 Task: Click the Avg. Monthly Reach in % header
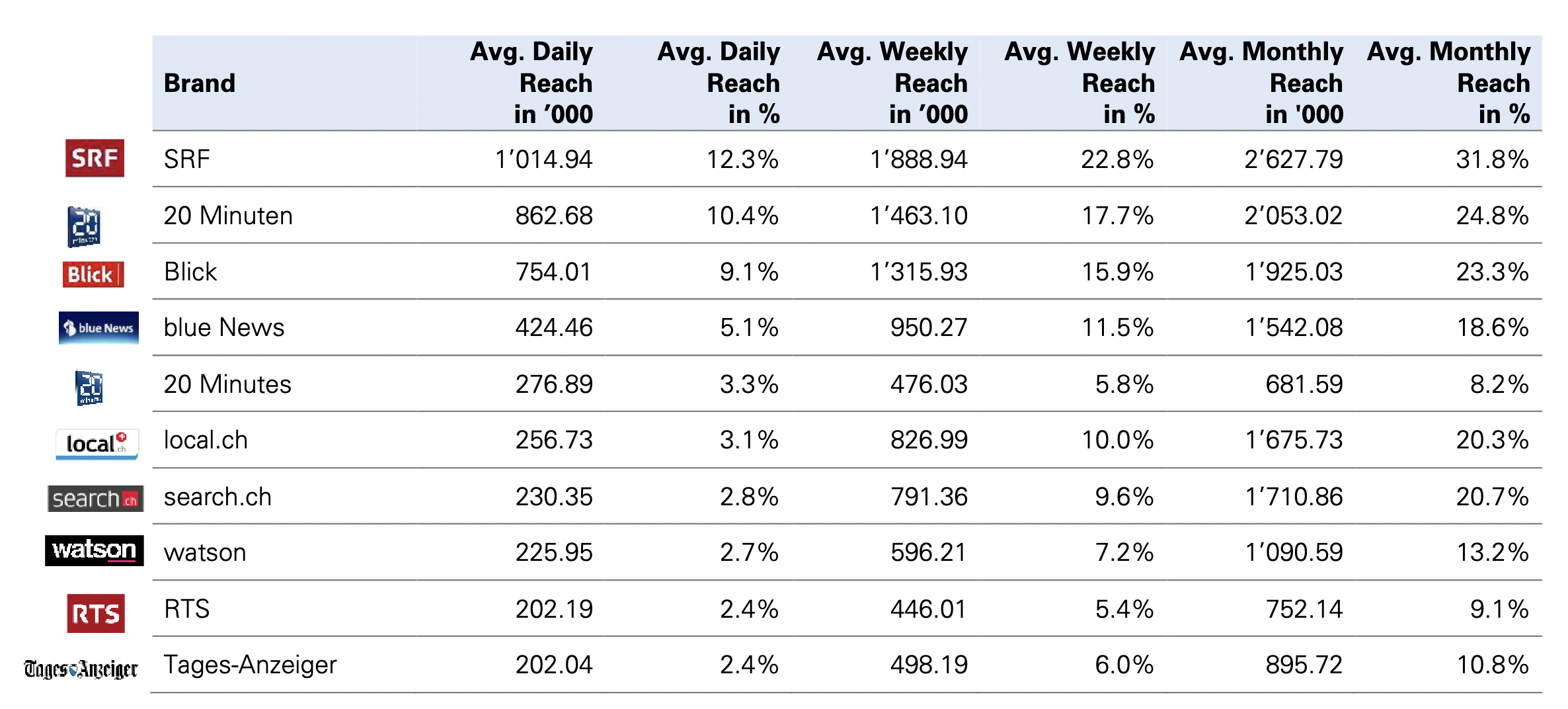click(x=1448, y=83)
